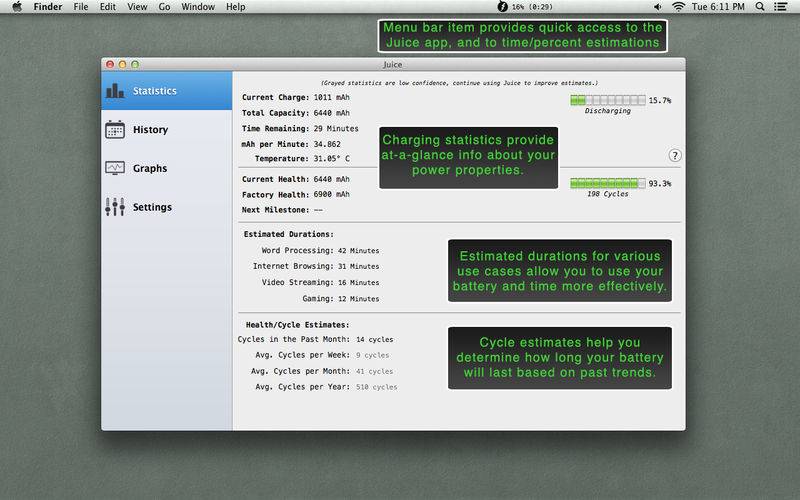Click the History calendar icon
The image size is (800, 500).
click(x=115, y=130)
